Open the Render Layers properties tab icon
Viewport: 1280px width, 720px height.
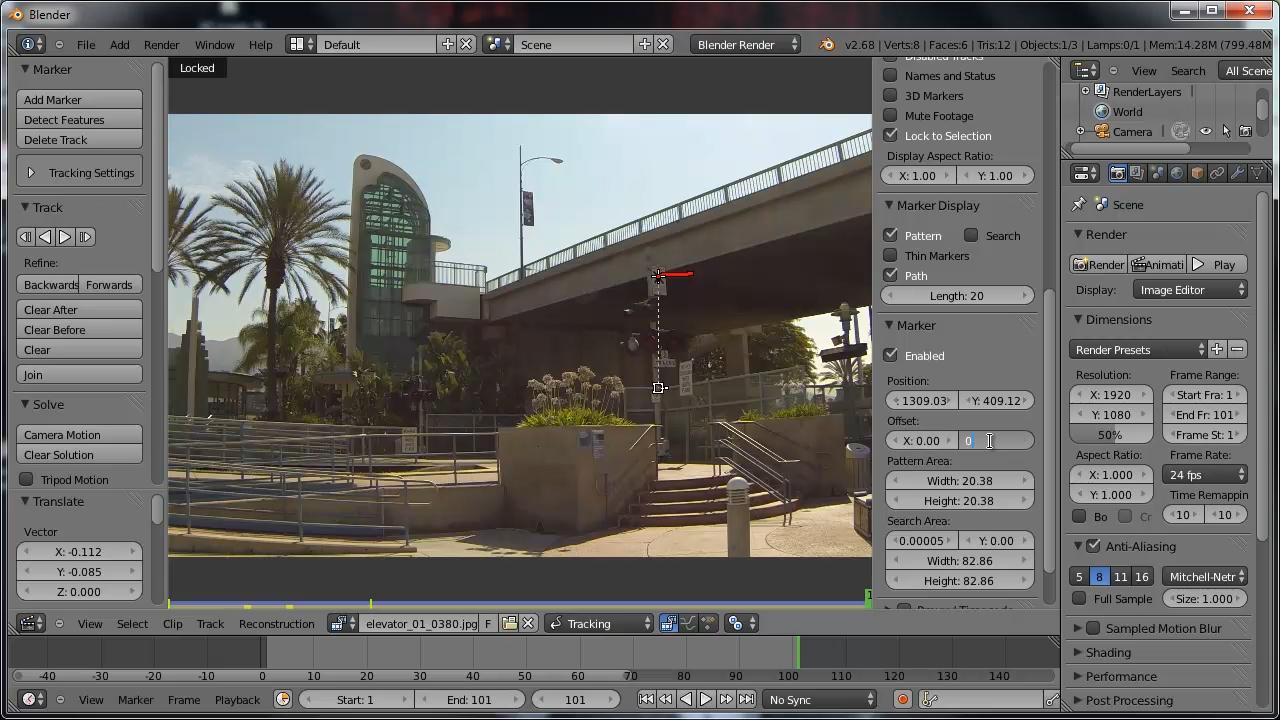(x=1137, y=173)
